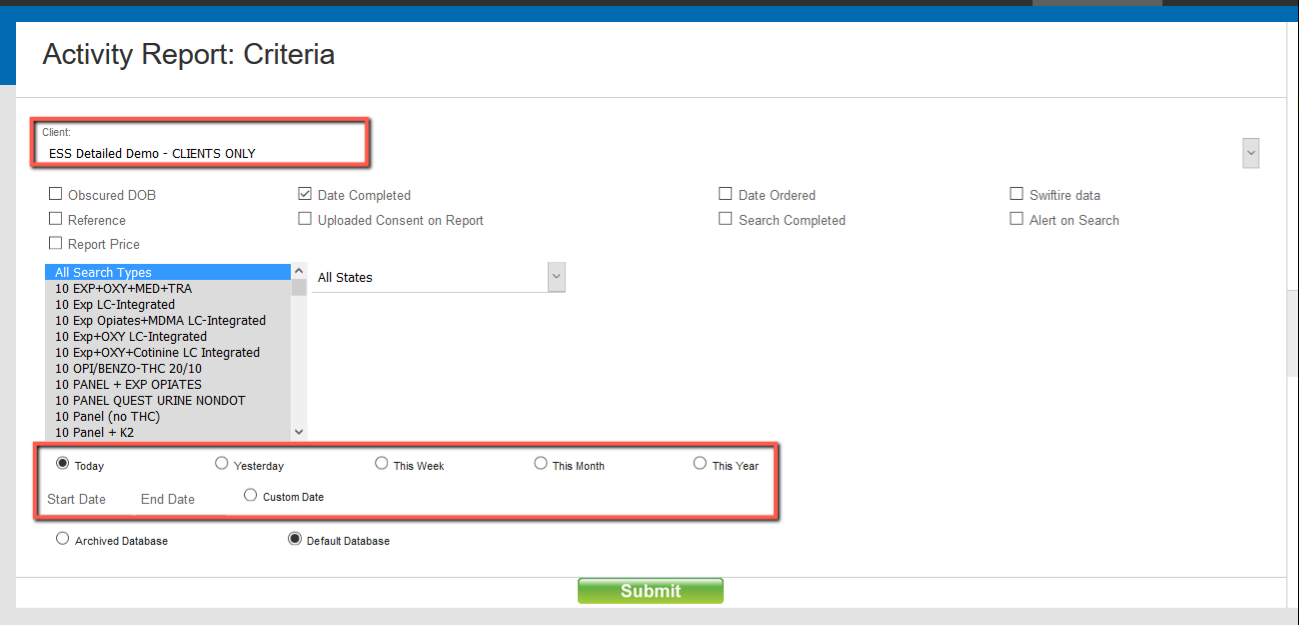Select the Today radio button
The image size is (1299, 625).
pyautogui.click(x=62, y=463)
